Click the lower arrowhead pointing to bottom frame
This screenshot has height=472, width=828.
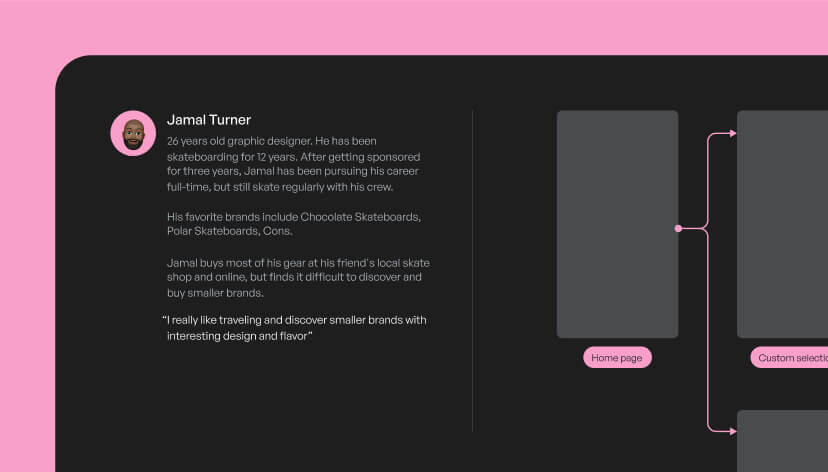click(x=732, y=431)
